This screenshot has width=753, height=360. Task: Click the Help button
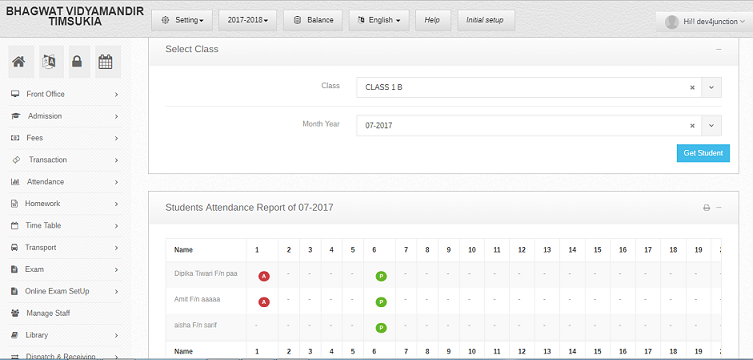433,20
